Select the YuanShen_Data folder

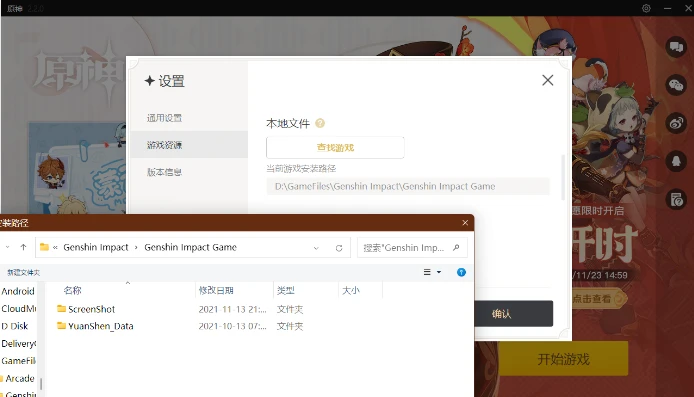[x=100, y=326]
